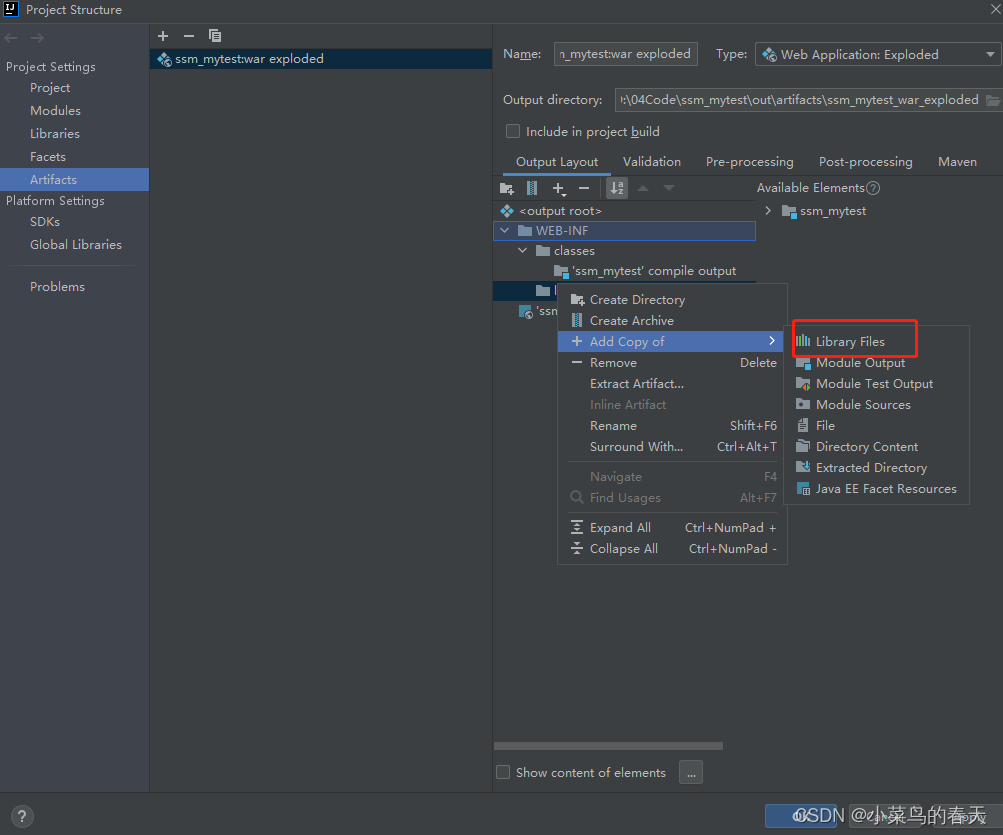Go back with the left arrow
1003x835 pixels.
pos(11,38)
